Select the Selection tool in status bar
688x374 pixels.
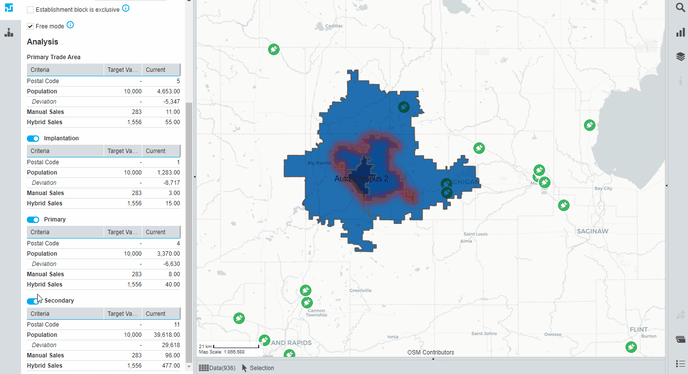tap(258, 368)
